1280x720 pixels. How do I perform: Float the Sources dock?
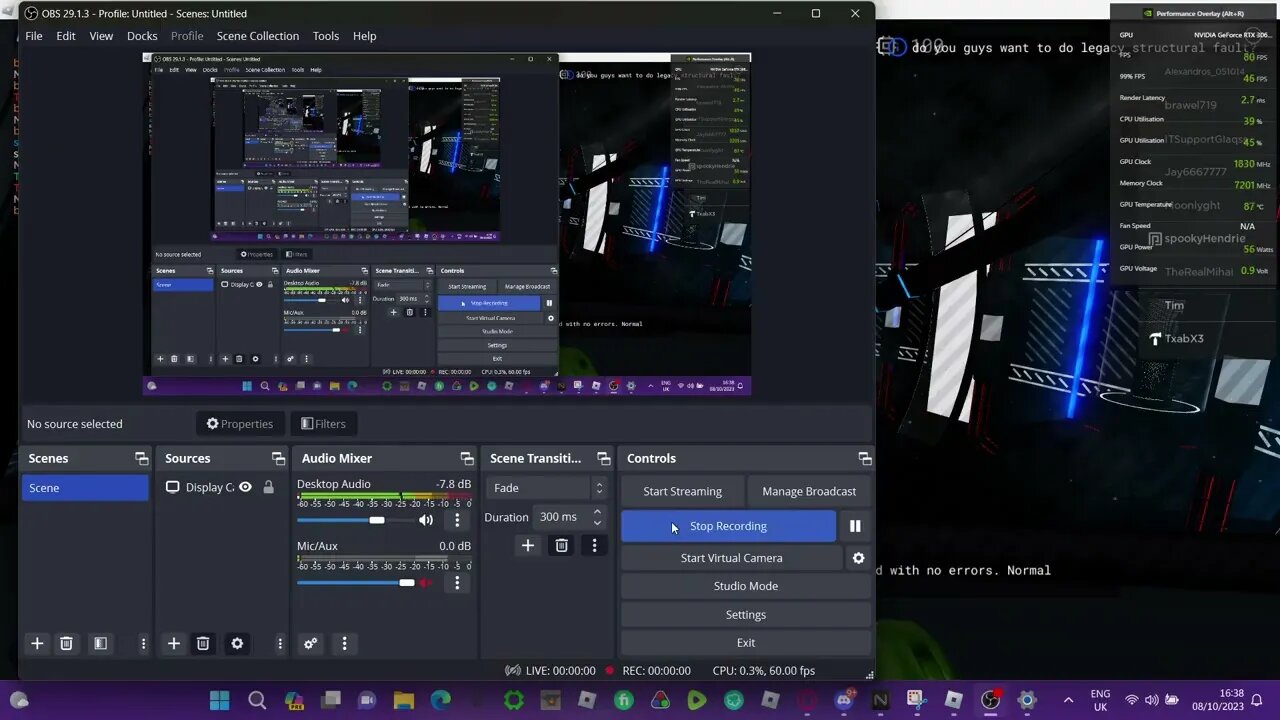pyautogui.click(x=278, y=458)
